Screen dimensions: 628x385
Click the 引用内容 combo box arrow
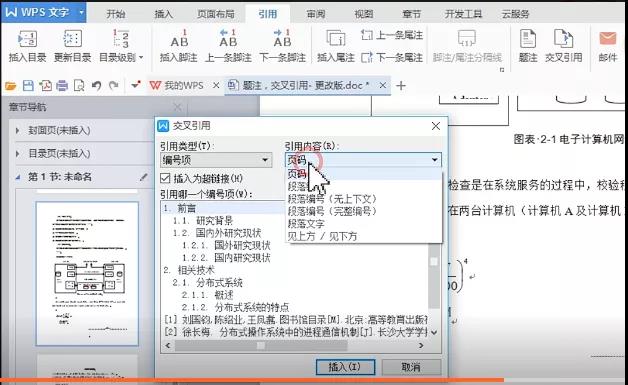coord(435,160)
